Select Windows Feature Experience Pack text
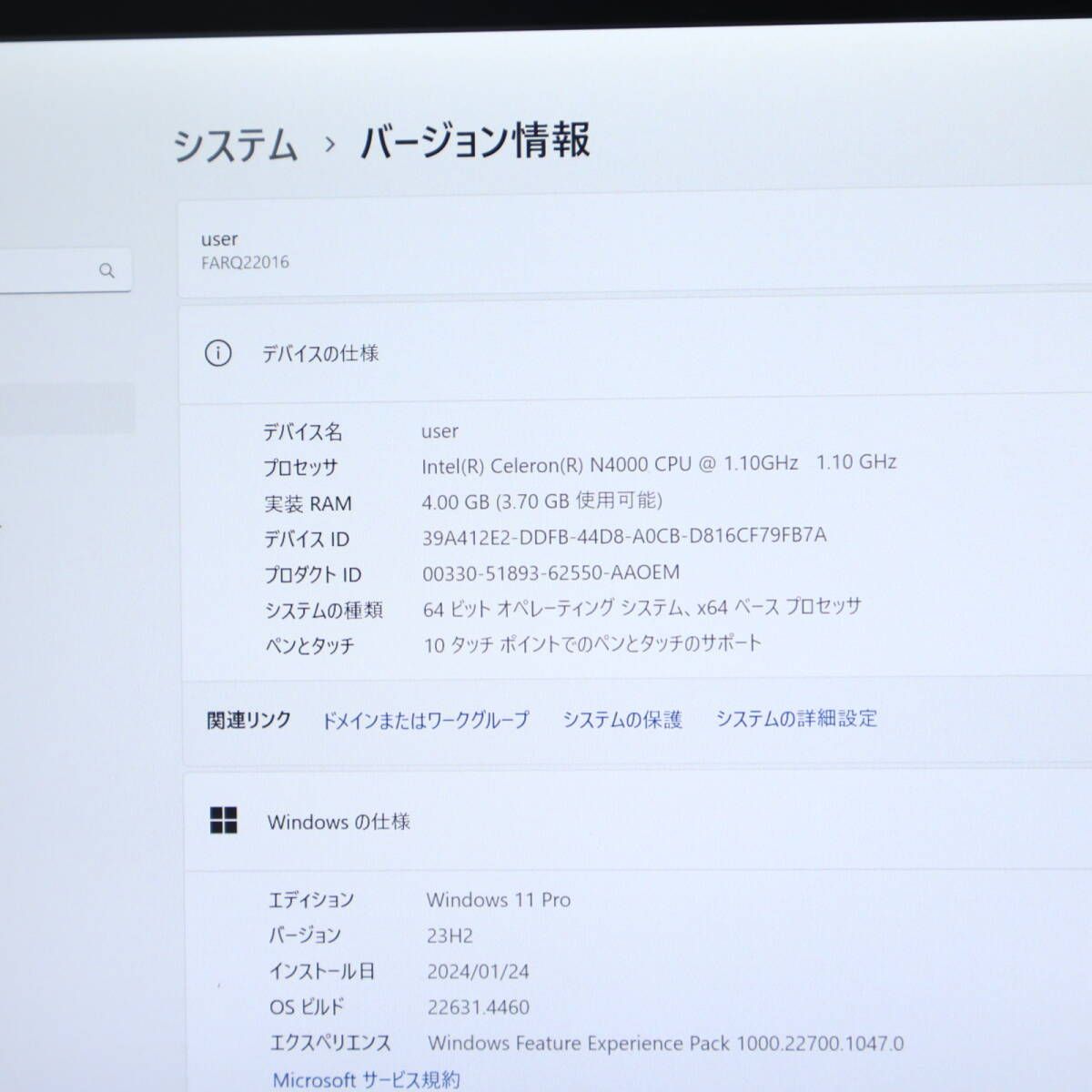This screenshot has height=1092, width=1092. (x=665, y=1043)
